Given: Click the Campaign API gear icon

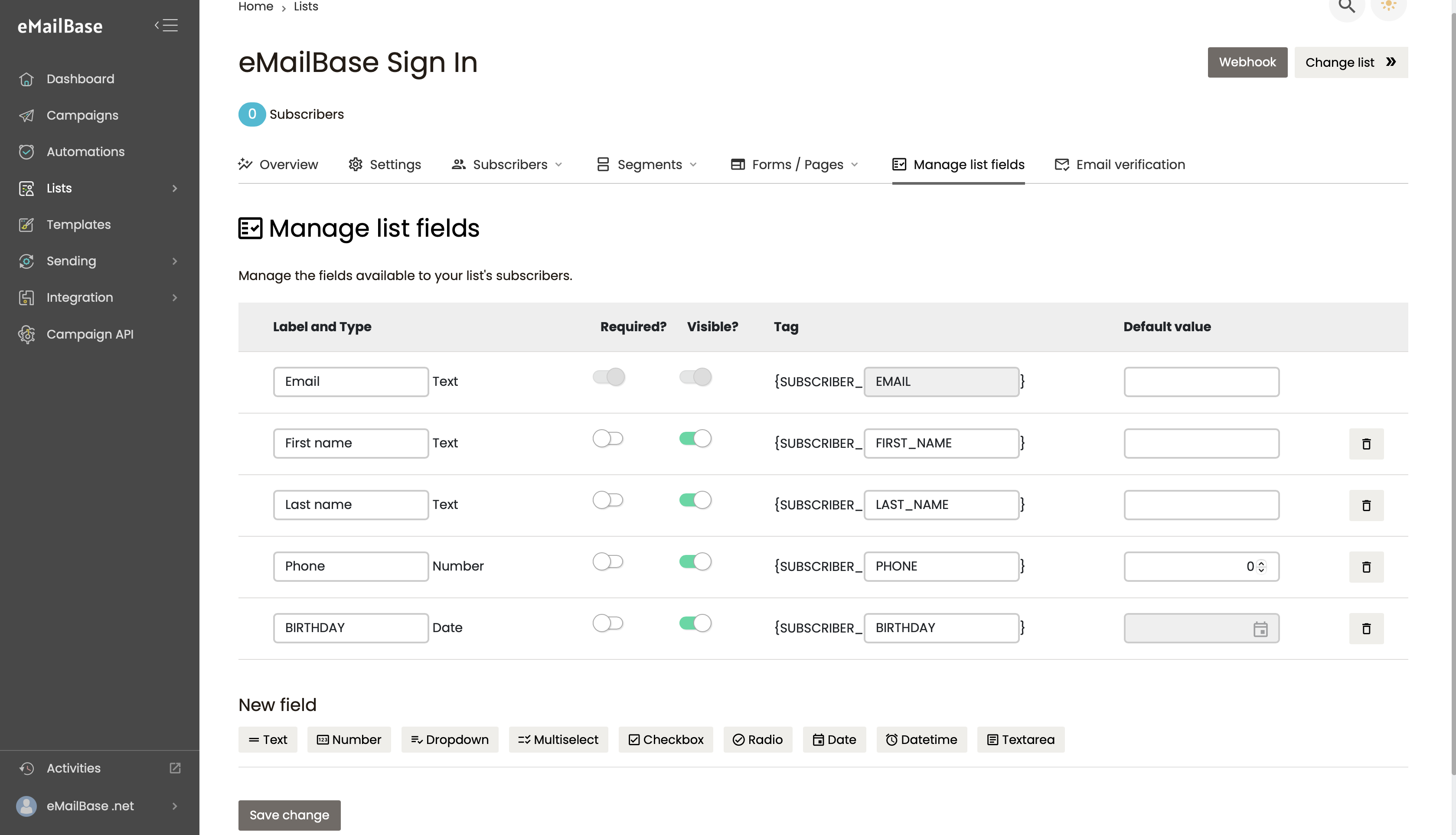Looking at the screenshot, I should (x=26, y=334).
